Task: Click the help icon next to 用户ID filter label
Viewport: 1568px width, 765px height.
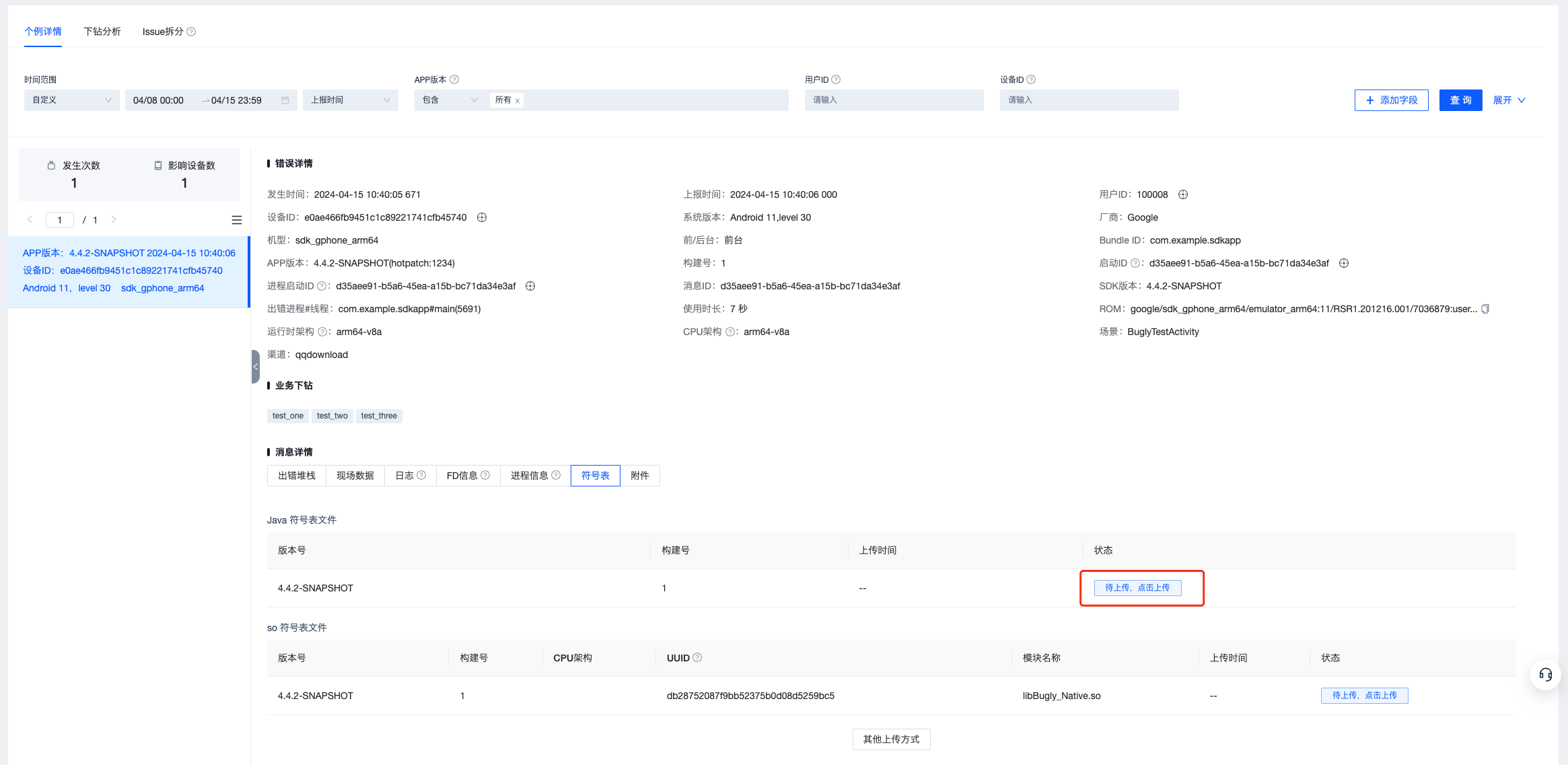Action: (x=836, y=79)
